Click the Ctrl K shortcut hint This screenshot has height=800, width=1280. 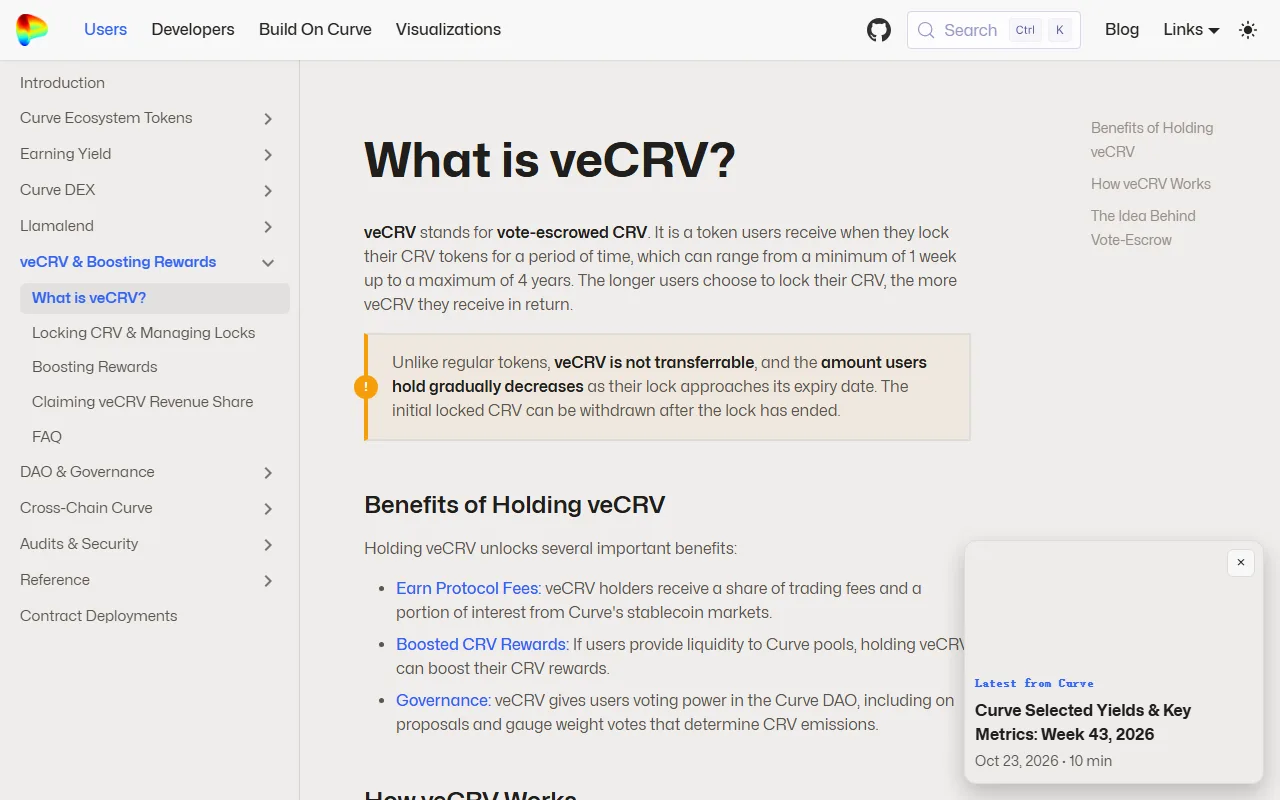coord(1041,30)
